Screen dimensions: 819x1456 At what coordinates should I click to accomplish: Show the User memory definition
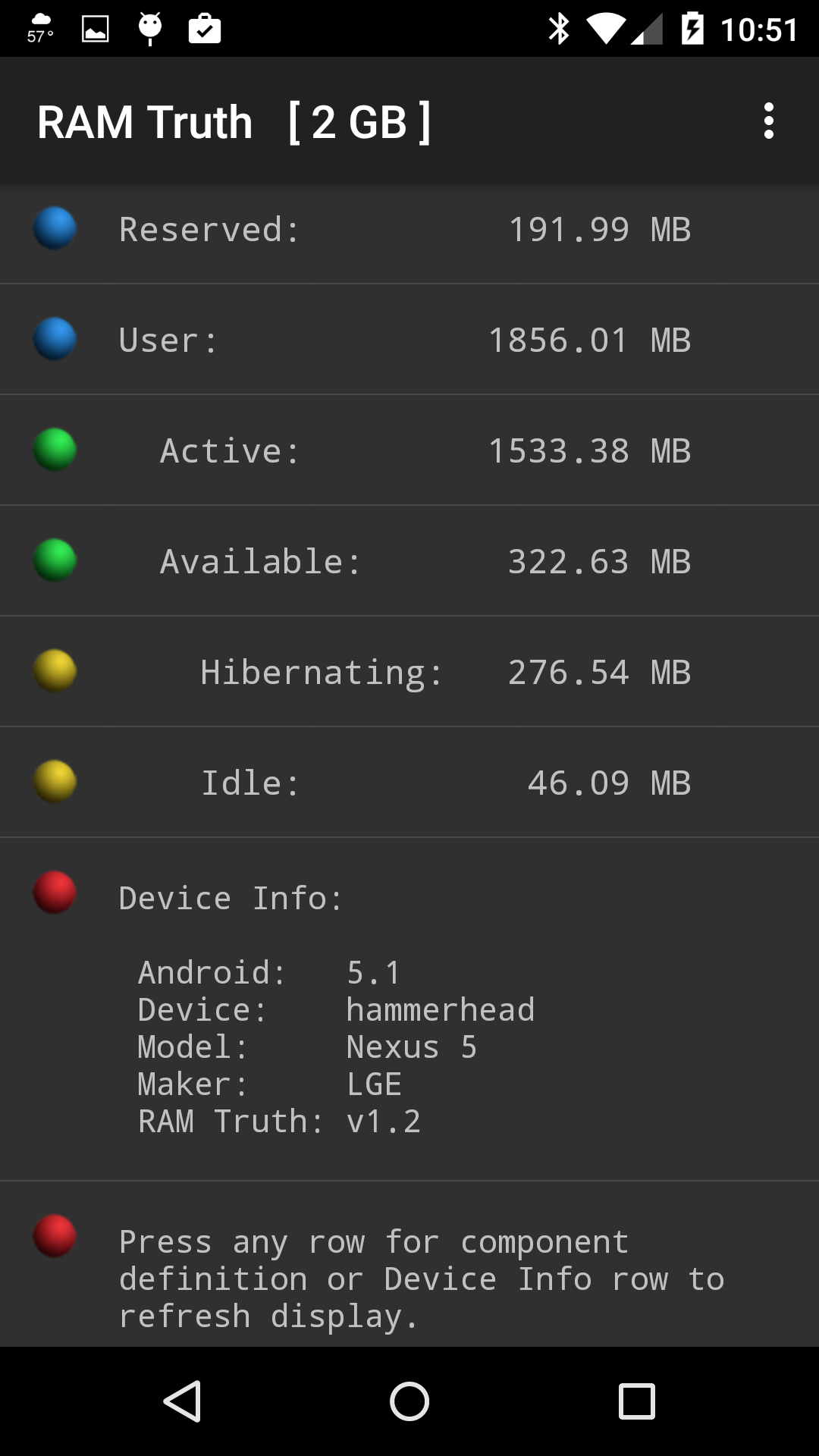pyautogui.click(x=168, y=340)
